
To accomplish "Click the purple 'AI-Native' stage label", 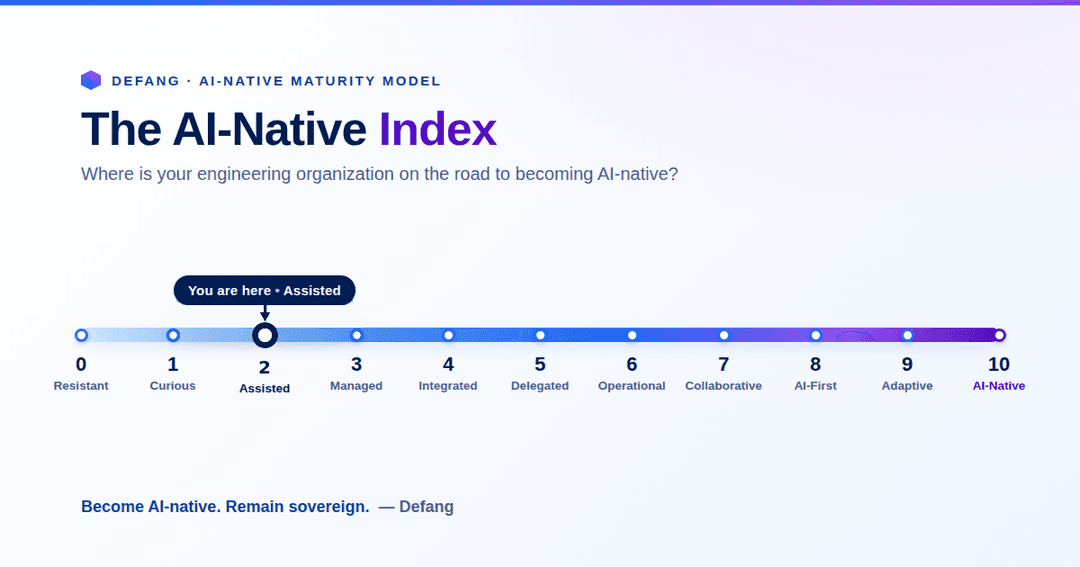I will click(x=999, y=386).
